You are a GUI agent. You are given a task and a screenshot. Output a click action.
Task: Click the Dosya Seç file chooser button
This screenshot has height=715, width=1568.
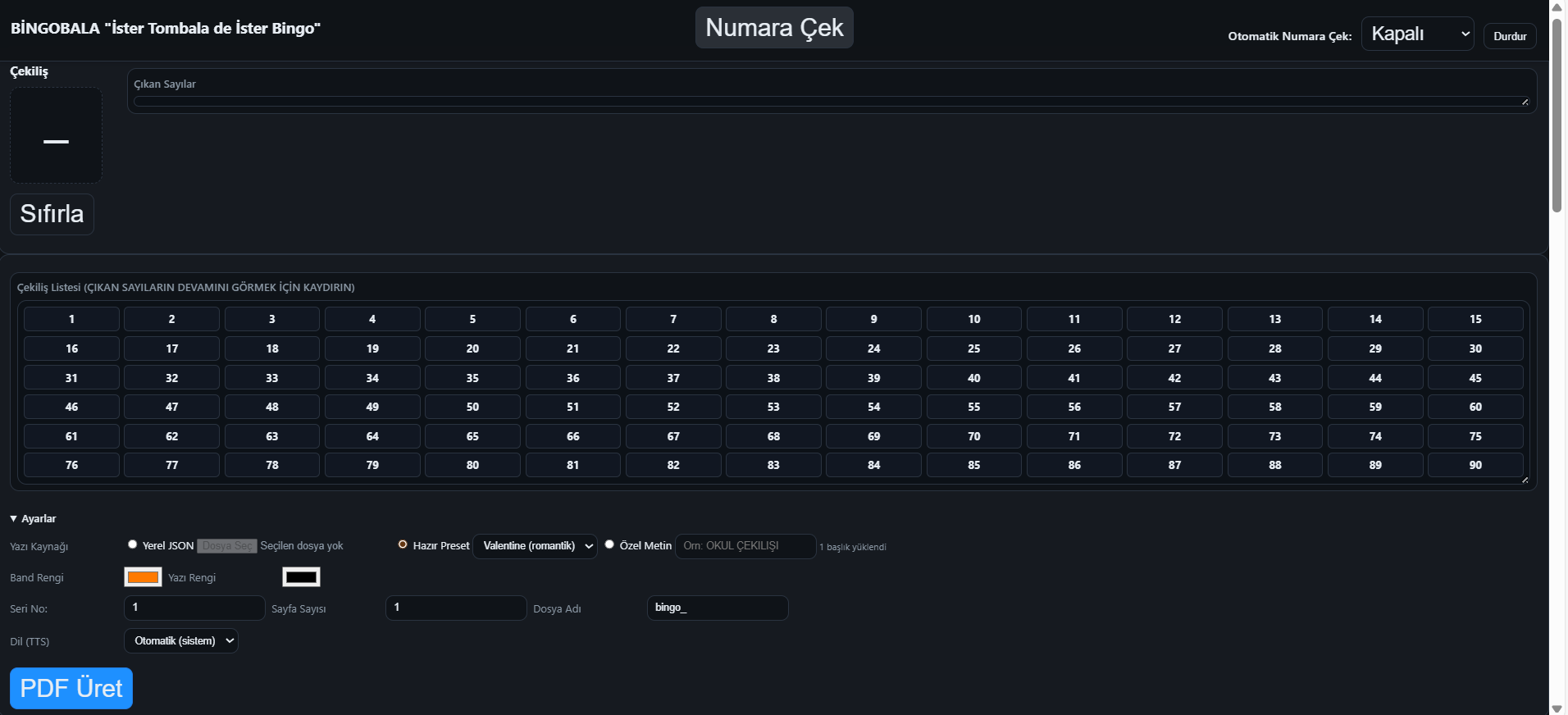pos(227,546)
